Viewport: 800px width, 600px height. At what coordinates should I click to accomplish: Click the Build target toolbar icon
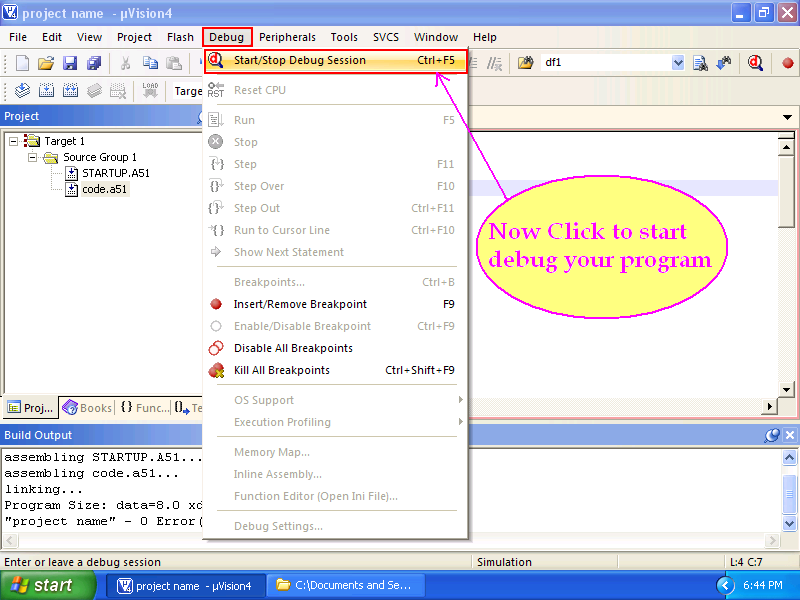[46, 90]
